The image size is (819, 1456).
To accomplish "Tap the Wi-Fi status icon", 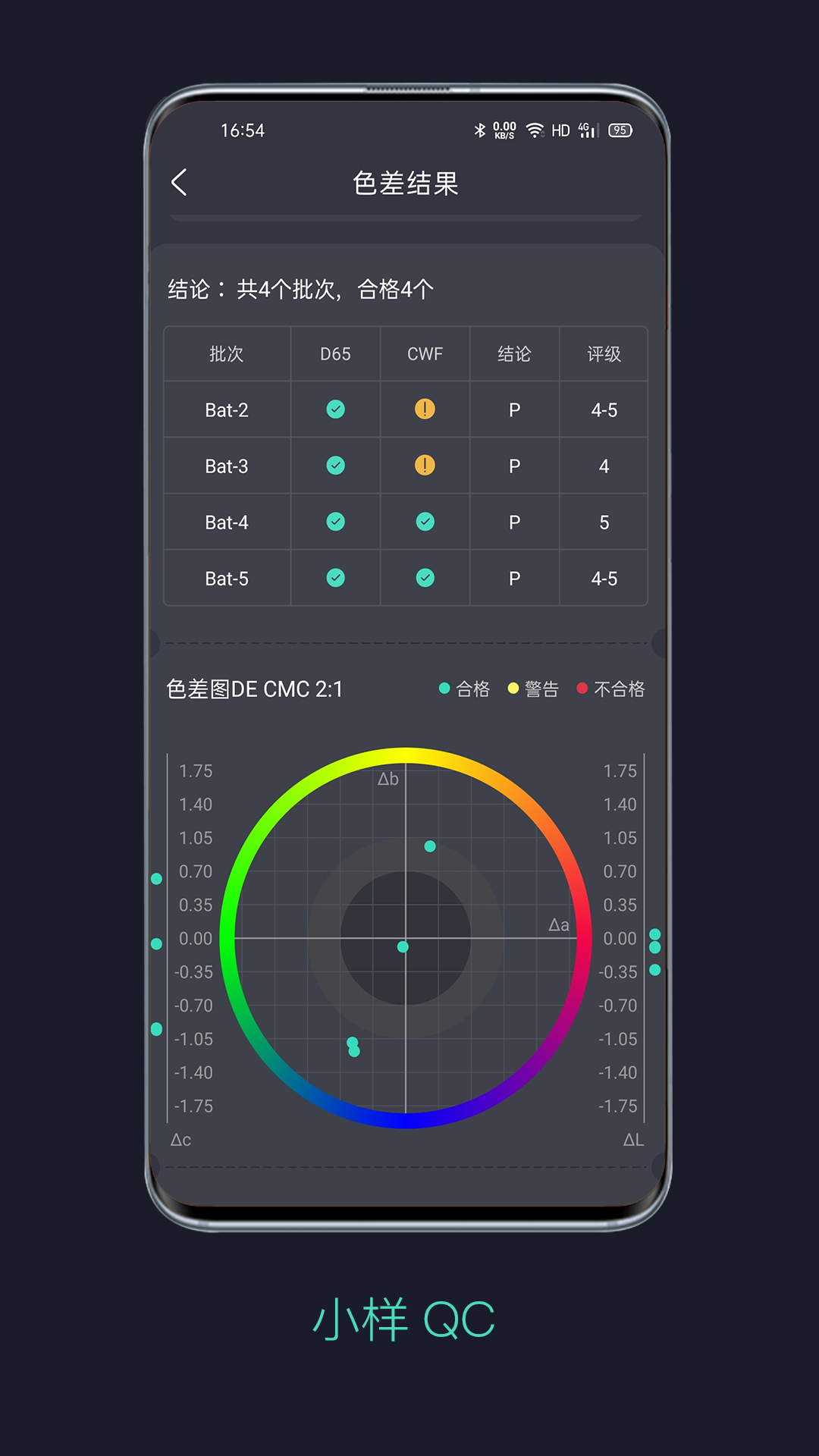I will 535,130.
